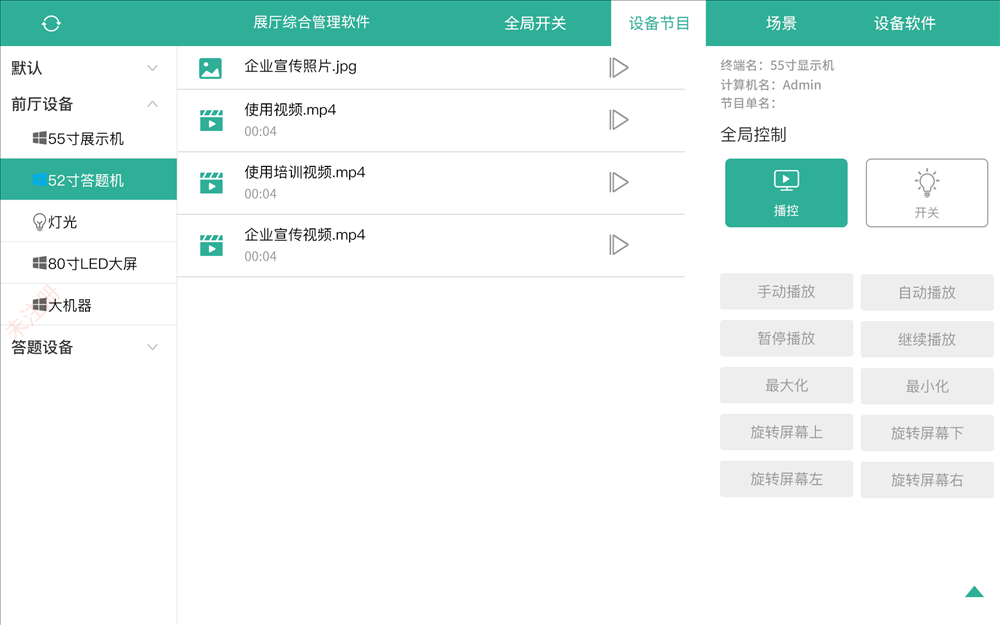The height and width of the screenshot is (625, 1000).
Task: Switch to the 场景 tab
Action: click(781, 24)
